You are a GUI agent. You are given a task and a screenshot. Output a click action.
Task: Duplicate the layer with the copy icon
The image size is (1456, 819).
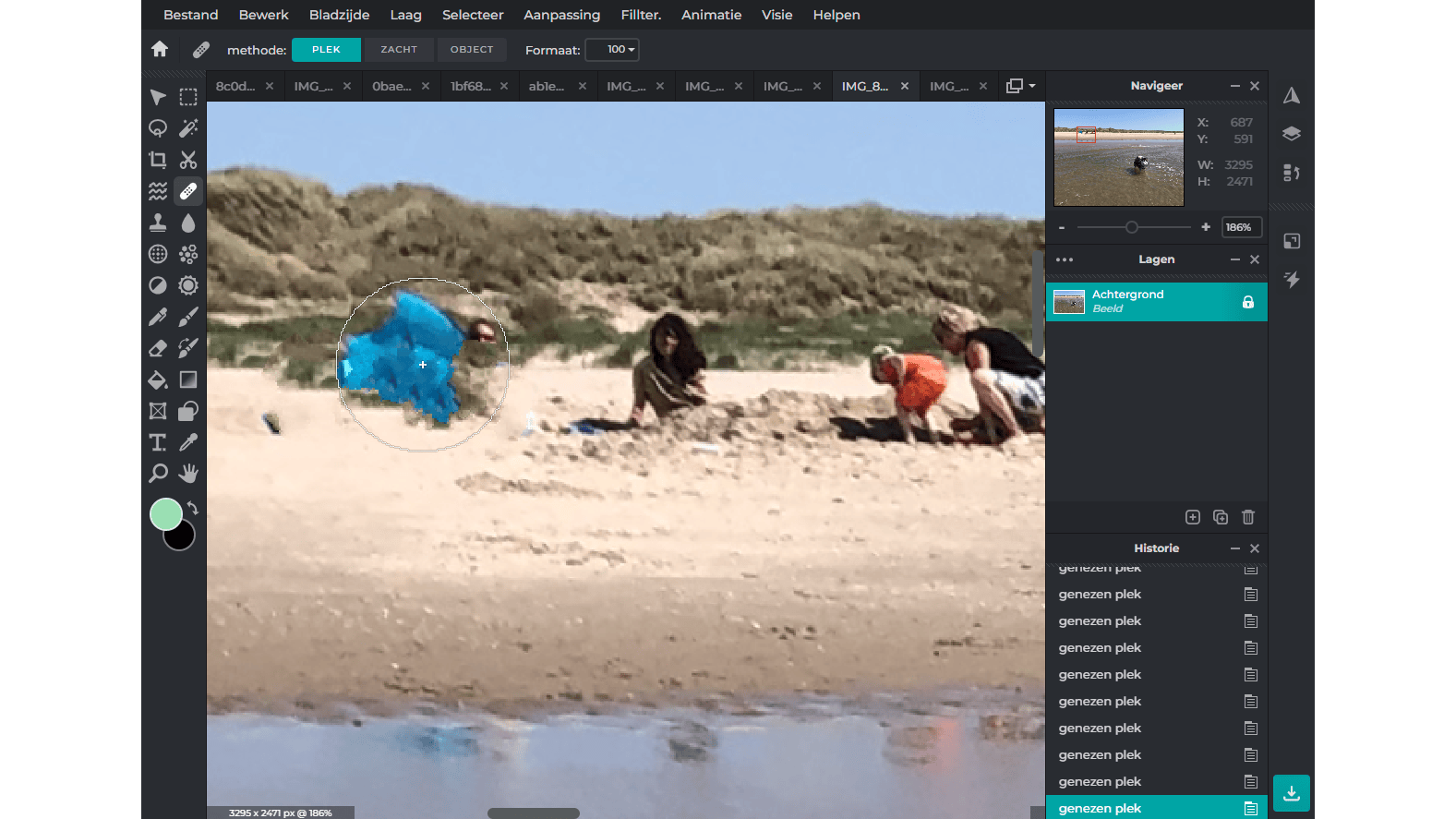[1221, 517]
